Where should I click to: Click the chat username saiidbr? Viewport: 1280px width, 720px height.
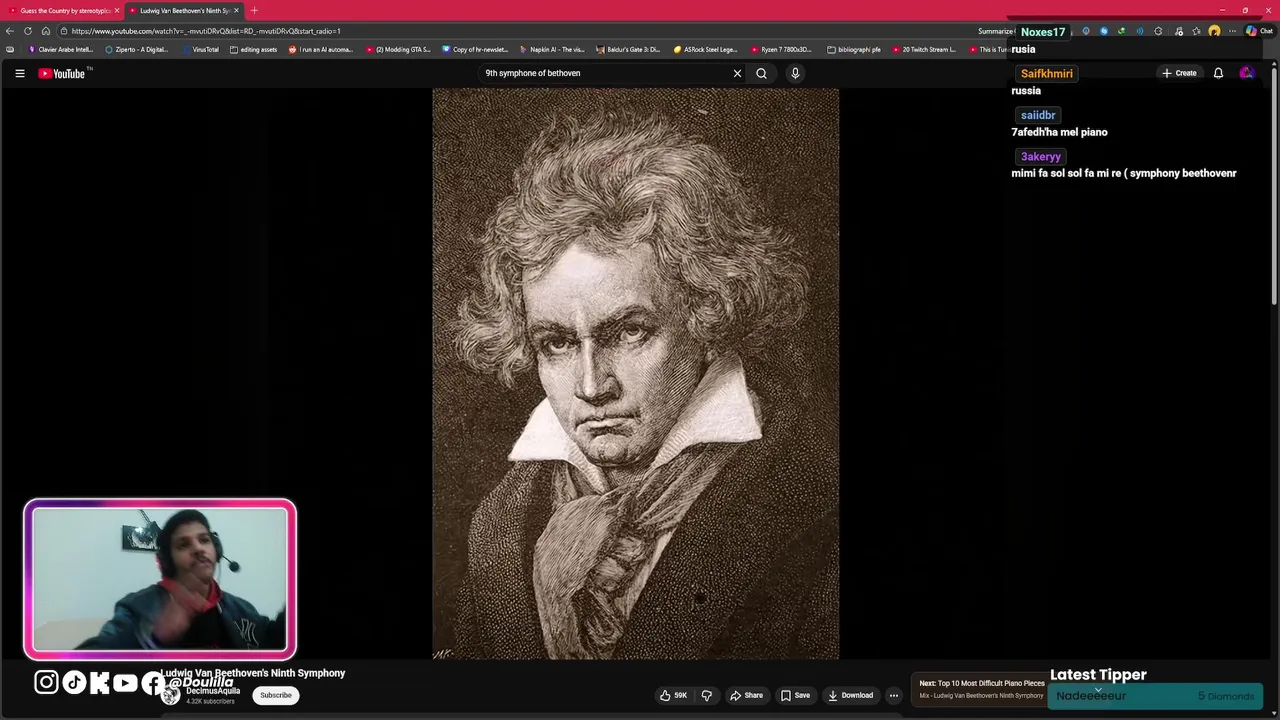1038,115
